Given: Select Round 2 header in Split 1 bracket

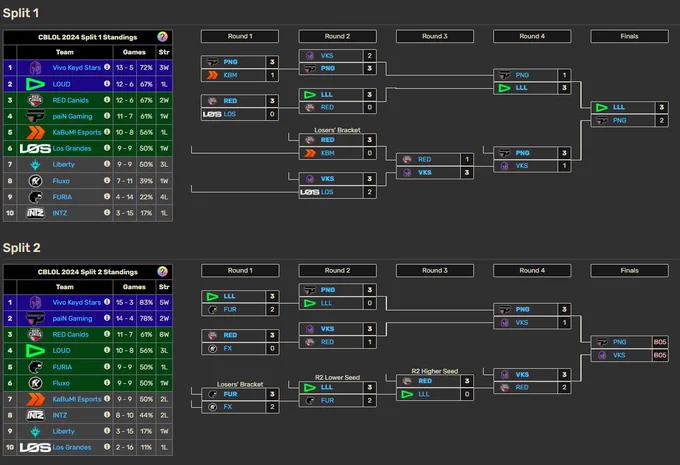Looking at the screenshot, I should tap(337, 36).
